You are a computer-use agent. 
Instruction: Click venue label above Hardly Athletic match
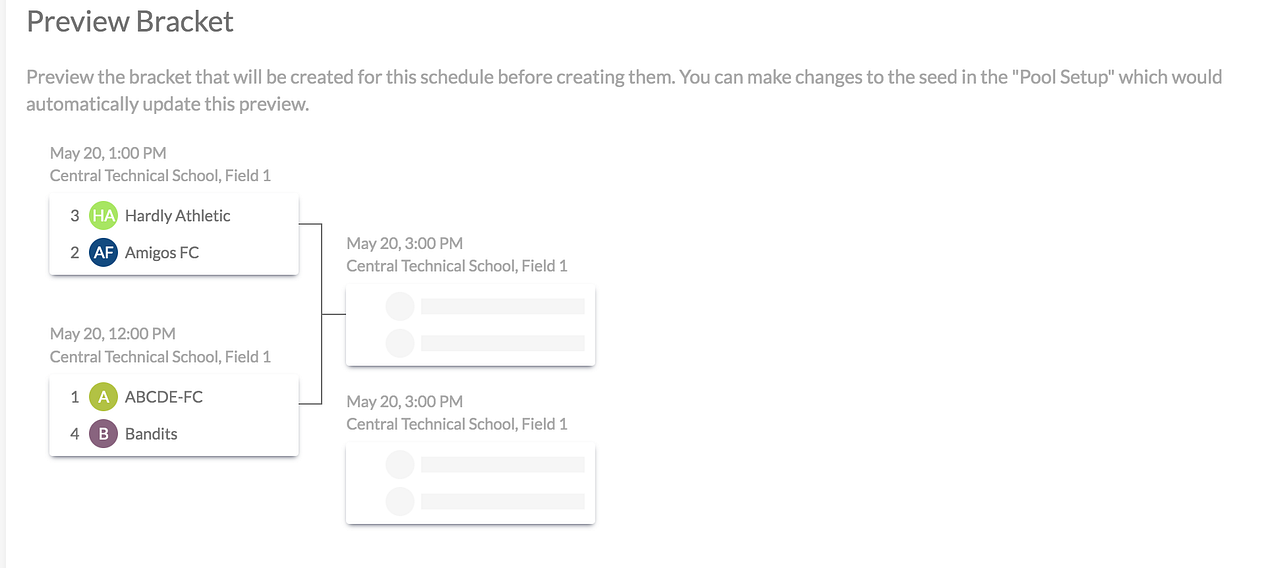[160, 176]
